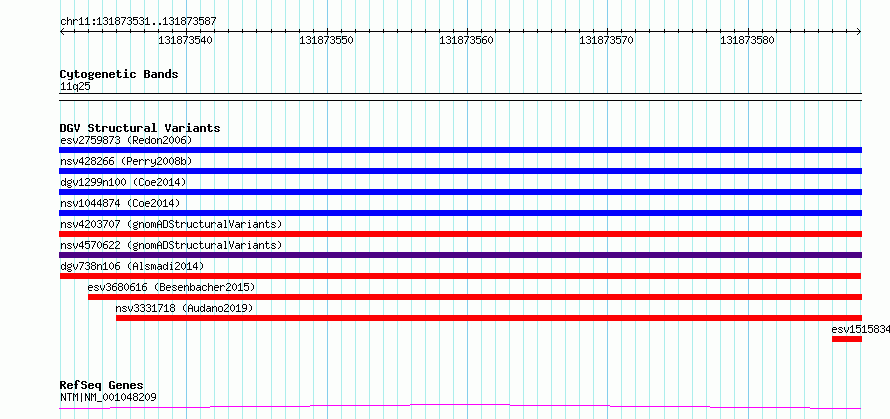Select variant label dgv738n106 (Alsmadi2014)
The image size is (890, 419).
point(132,266)
